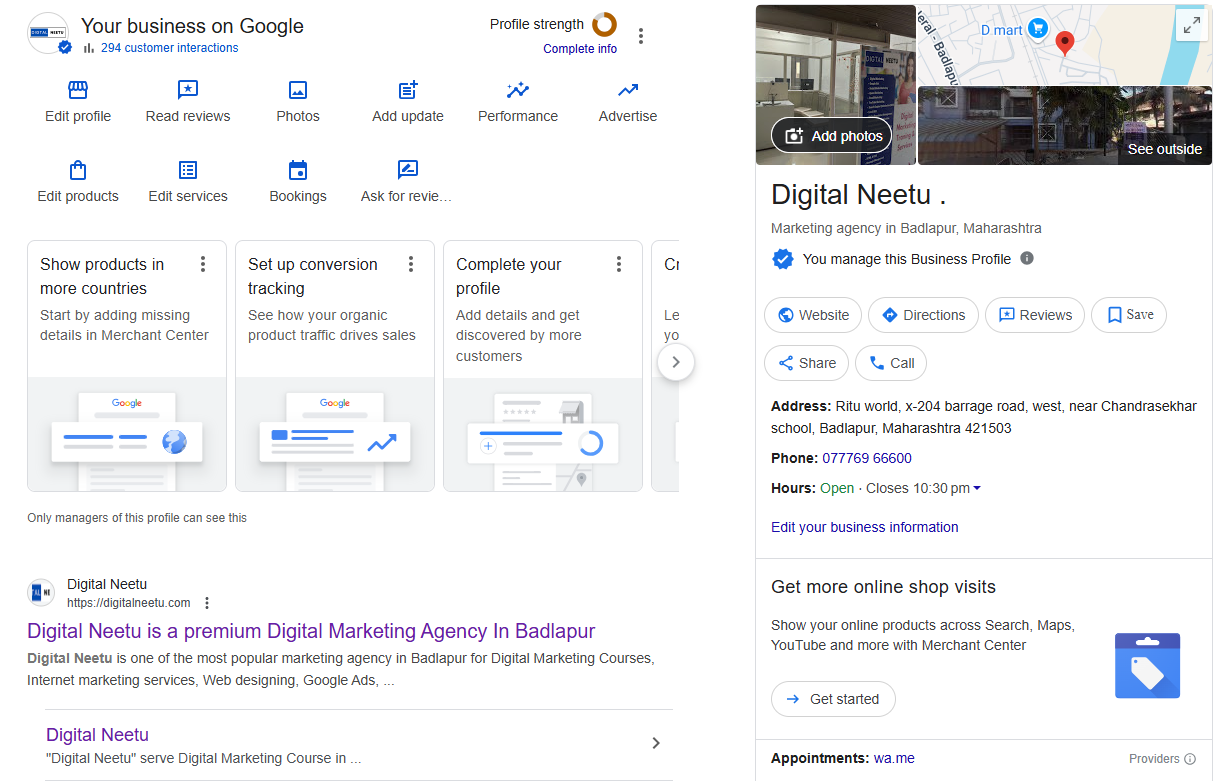Open Edit profile storefront icon

pyautogui.click(x=78, y=90)
